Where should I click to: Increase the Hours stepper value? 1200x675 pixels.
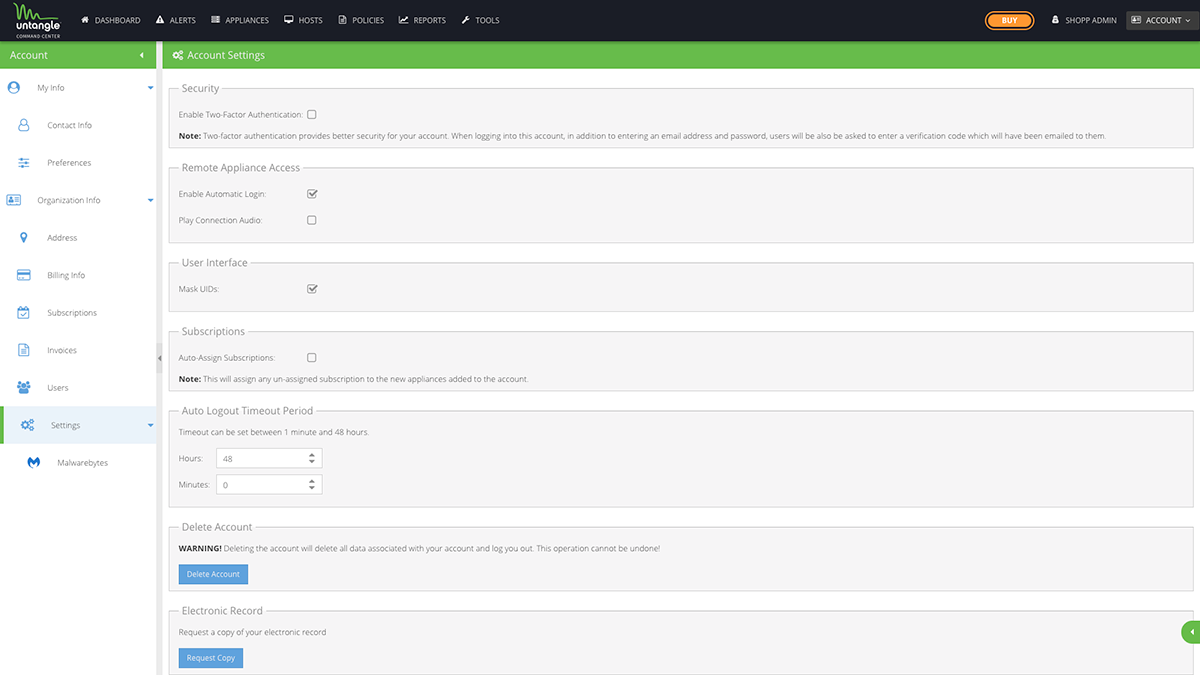312,454
